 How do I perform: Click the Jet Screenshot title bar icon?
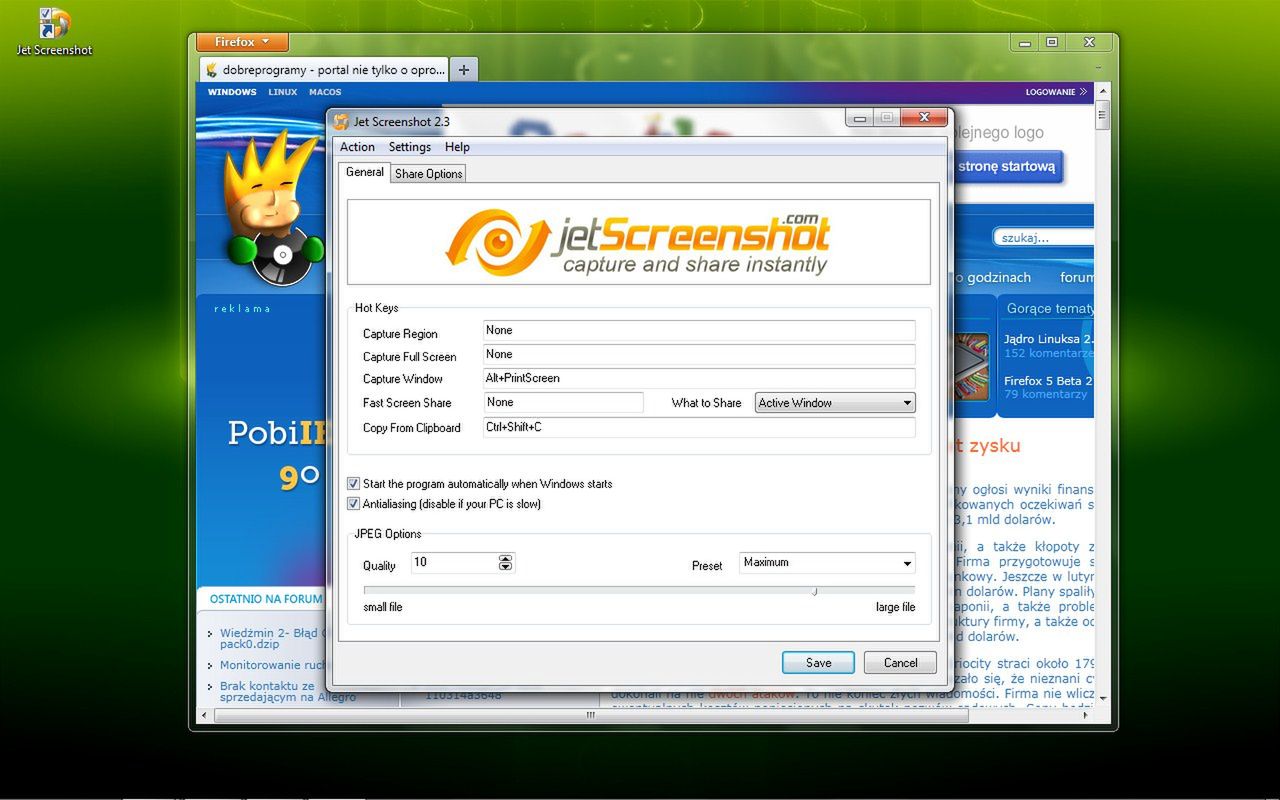(341, 122)
